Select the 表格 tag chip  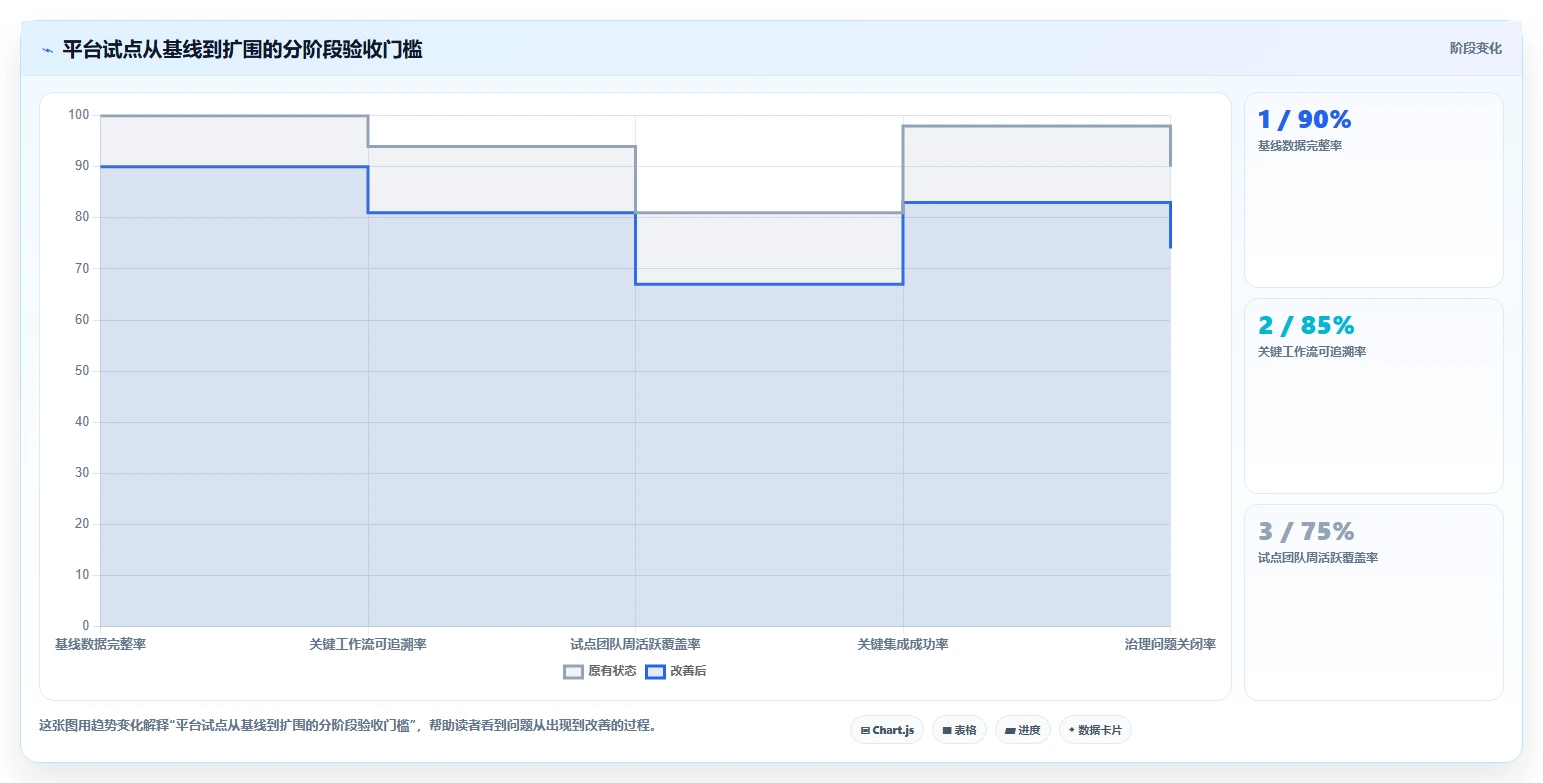tap(959, 730)
